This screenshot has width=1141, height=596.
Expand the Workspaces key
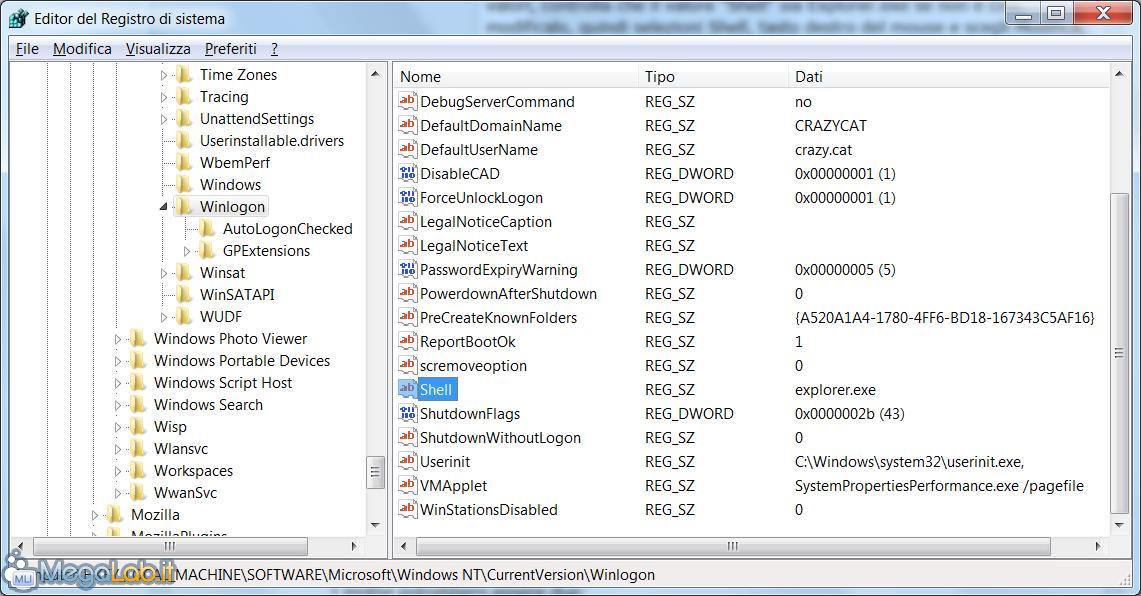(x=118, y=471)
